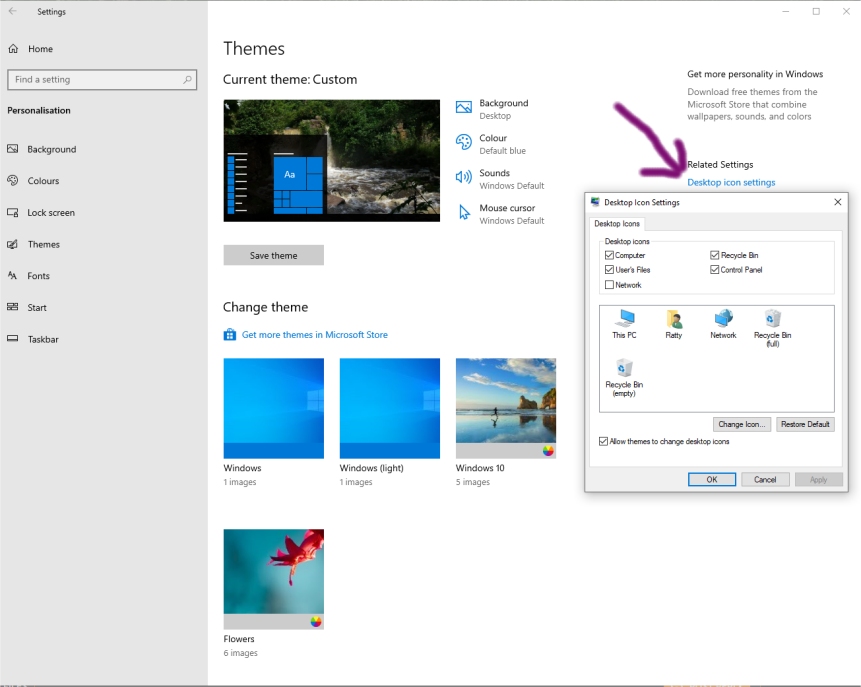Select the Windows 10 theme thumbnail
Image resolution: width=861 pixels, height=687 pixels.
pyautogui.click(x=506, y=408)
